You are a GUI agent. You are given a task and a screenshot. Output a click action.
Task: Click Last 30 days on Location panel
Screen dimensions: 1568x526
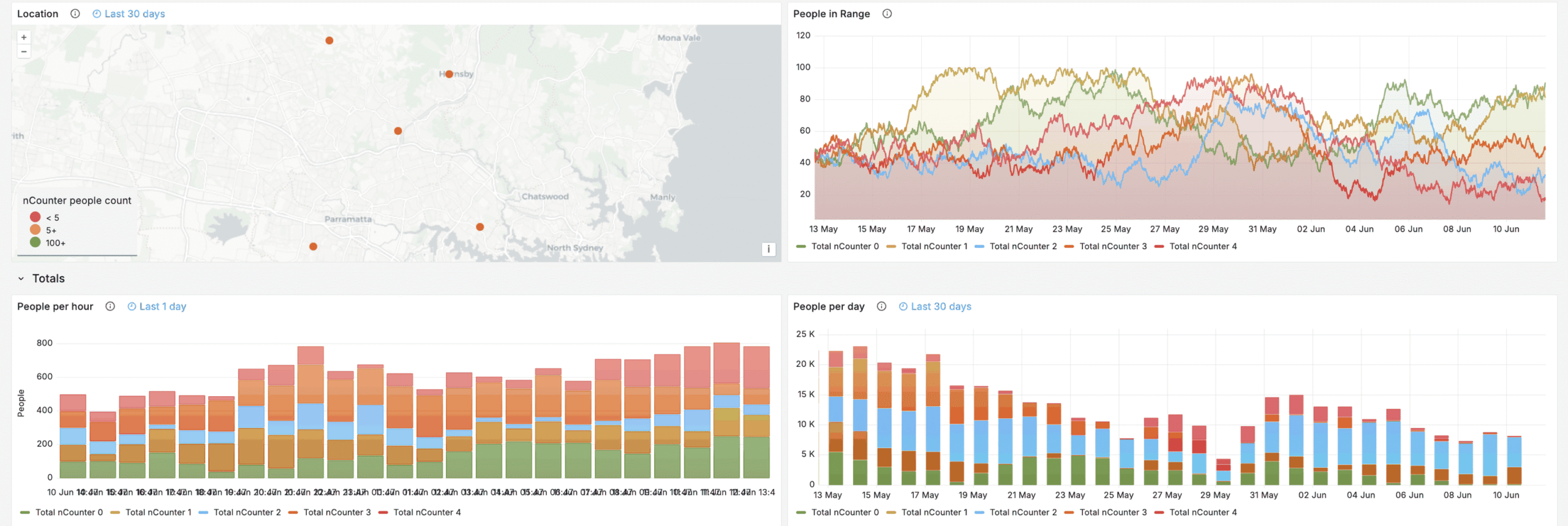(129, 13)
